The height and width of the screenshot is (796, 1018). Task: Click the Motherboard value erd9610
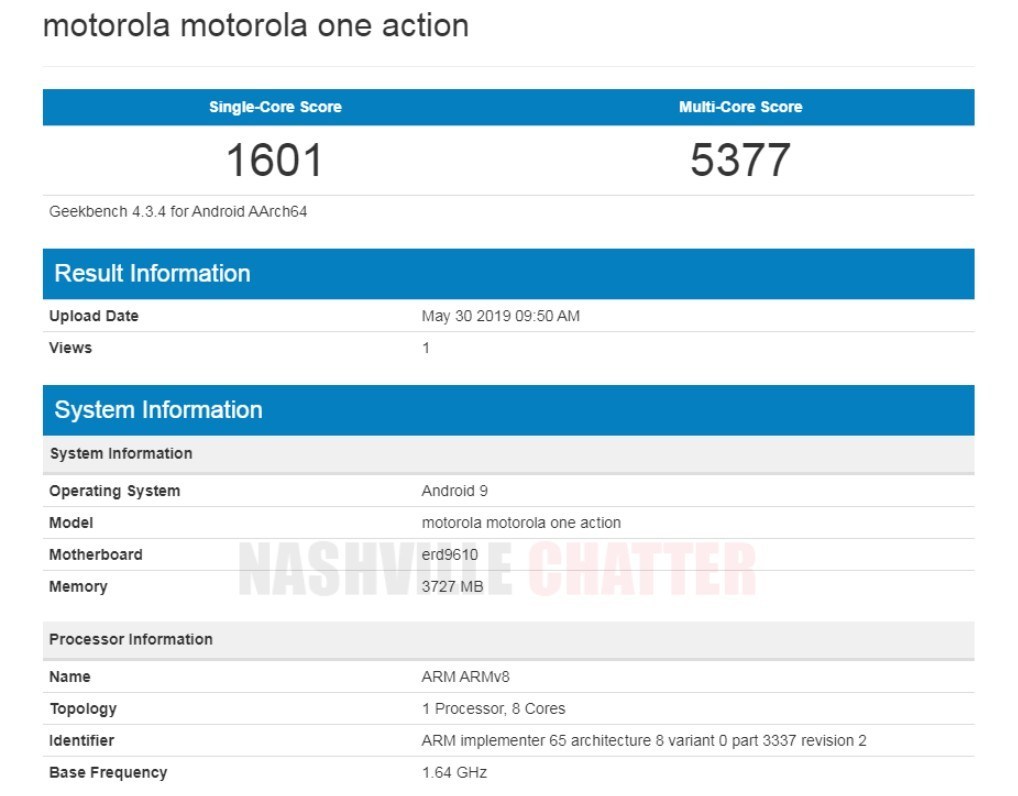[x=450, y=555]
